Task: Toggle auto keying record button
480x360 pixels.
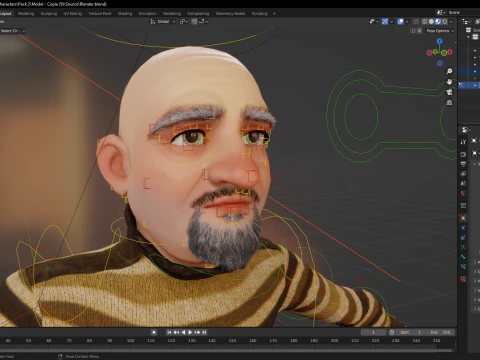Action: (154, 332)
